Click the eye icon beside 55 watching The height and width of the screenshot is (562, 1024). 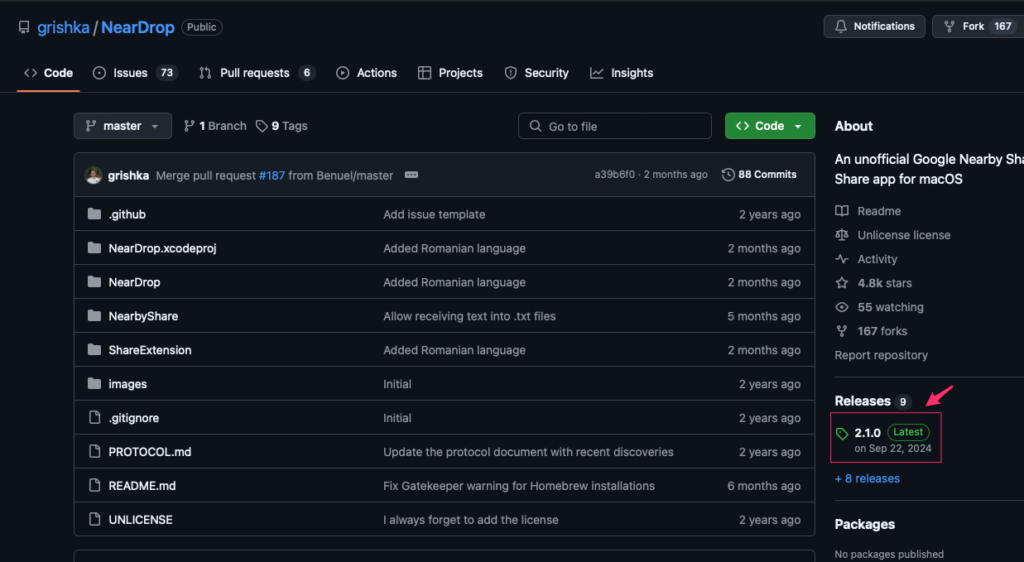coord(842,307)
